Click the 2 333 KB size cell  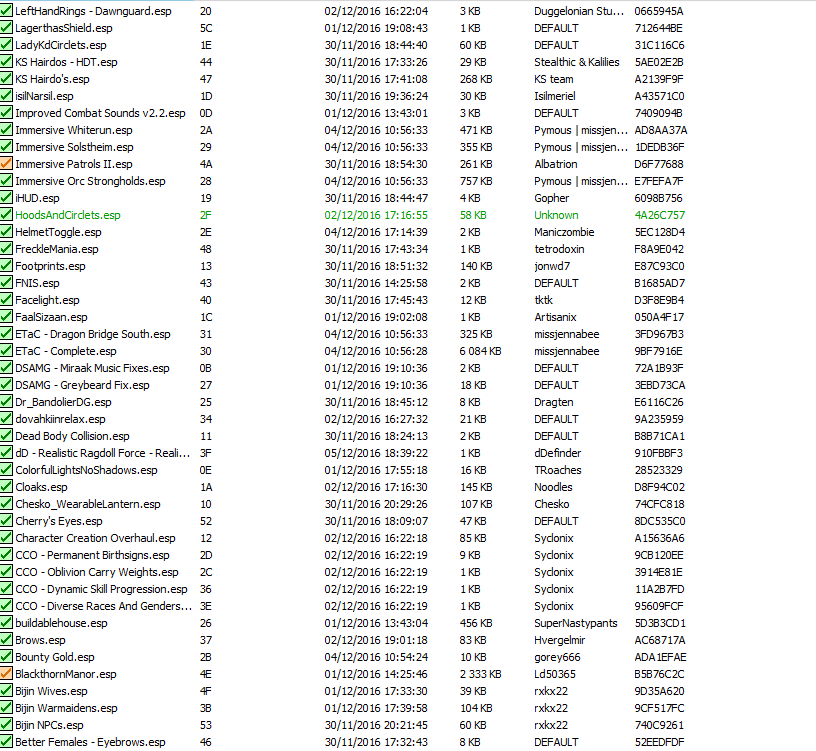[480, 674]
